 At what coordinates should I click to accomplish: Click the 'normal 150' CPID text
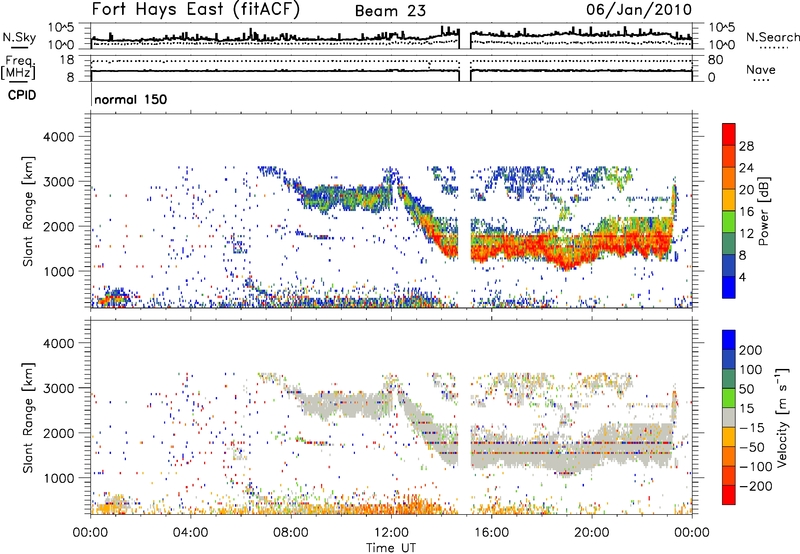click(x=131, y=99)
